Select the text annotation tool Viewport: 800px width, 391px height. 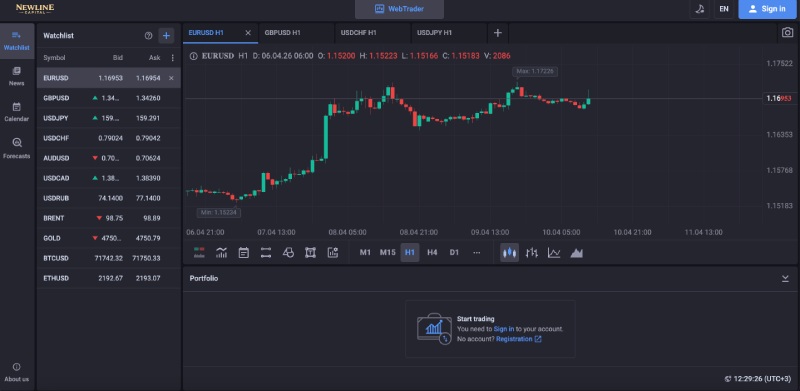pyautogui.click(x=310, y=252)
